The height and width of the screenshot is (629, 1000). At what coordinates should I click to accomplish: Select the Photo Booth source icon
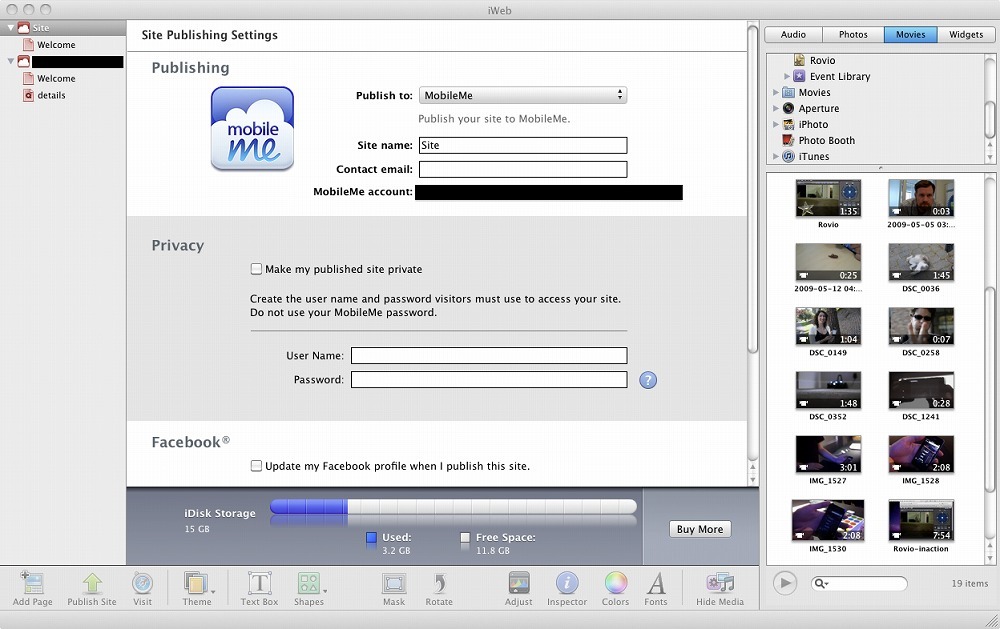point(788,140)
